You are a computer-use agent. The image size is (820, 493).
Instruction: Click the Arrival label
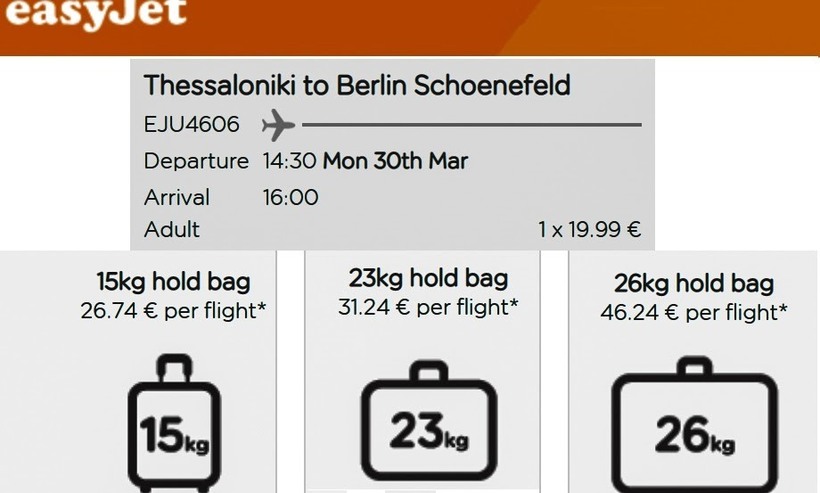(x=177, y=197)
